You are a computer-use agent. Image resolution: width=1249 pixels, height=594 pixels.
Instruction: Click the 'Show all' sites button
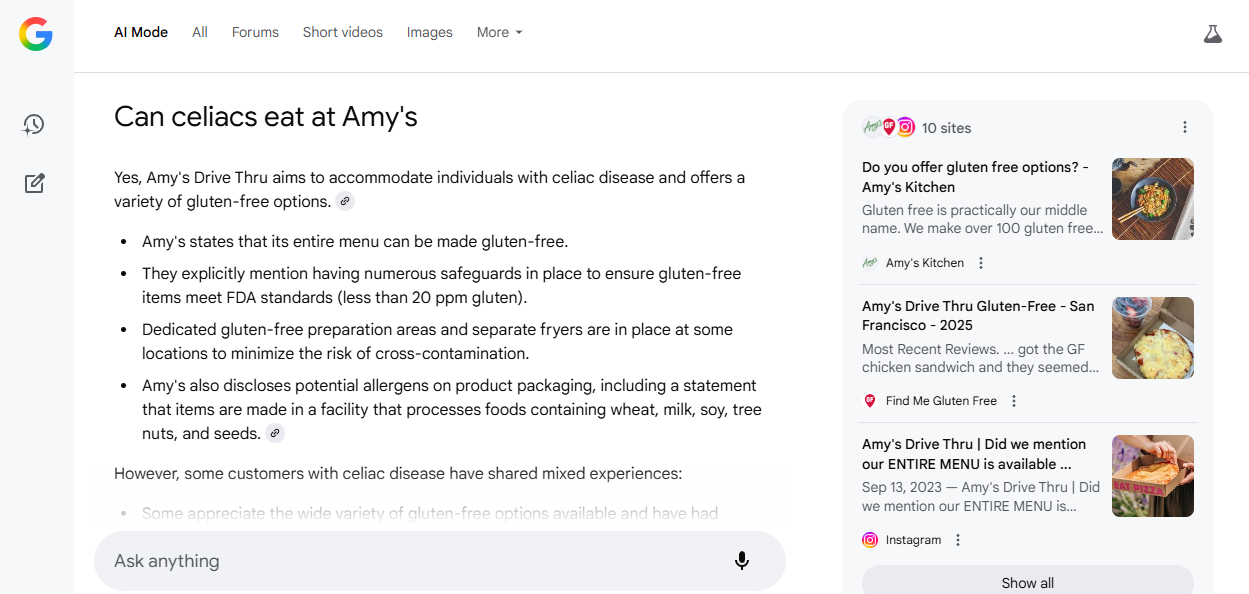point(1028,582)
